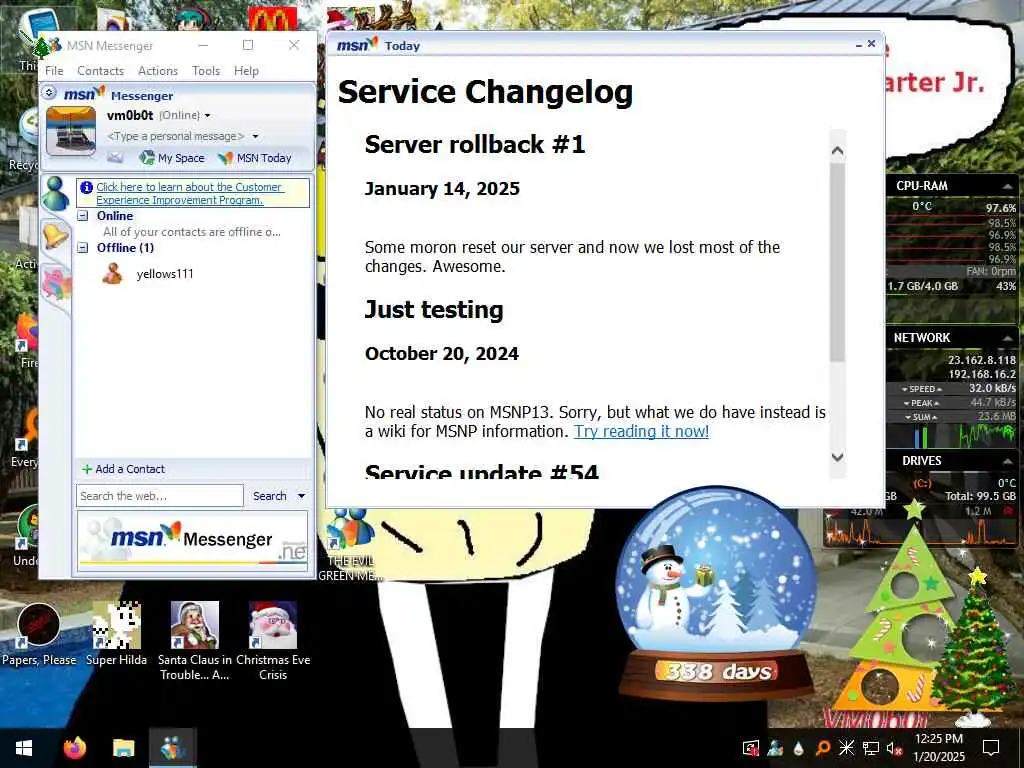The width and height of the screenshot is (1024, 768).
Task: Click the orange magnifier tray icon
Action: tap(823, 748)
